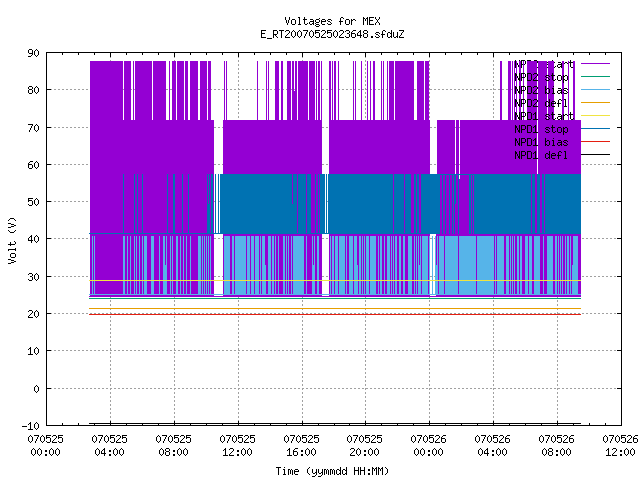This screenshot has height=480, width=640.
Task: Select the "NPD1 bias" legend entry
Action: point(541,142)
